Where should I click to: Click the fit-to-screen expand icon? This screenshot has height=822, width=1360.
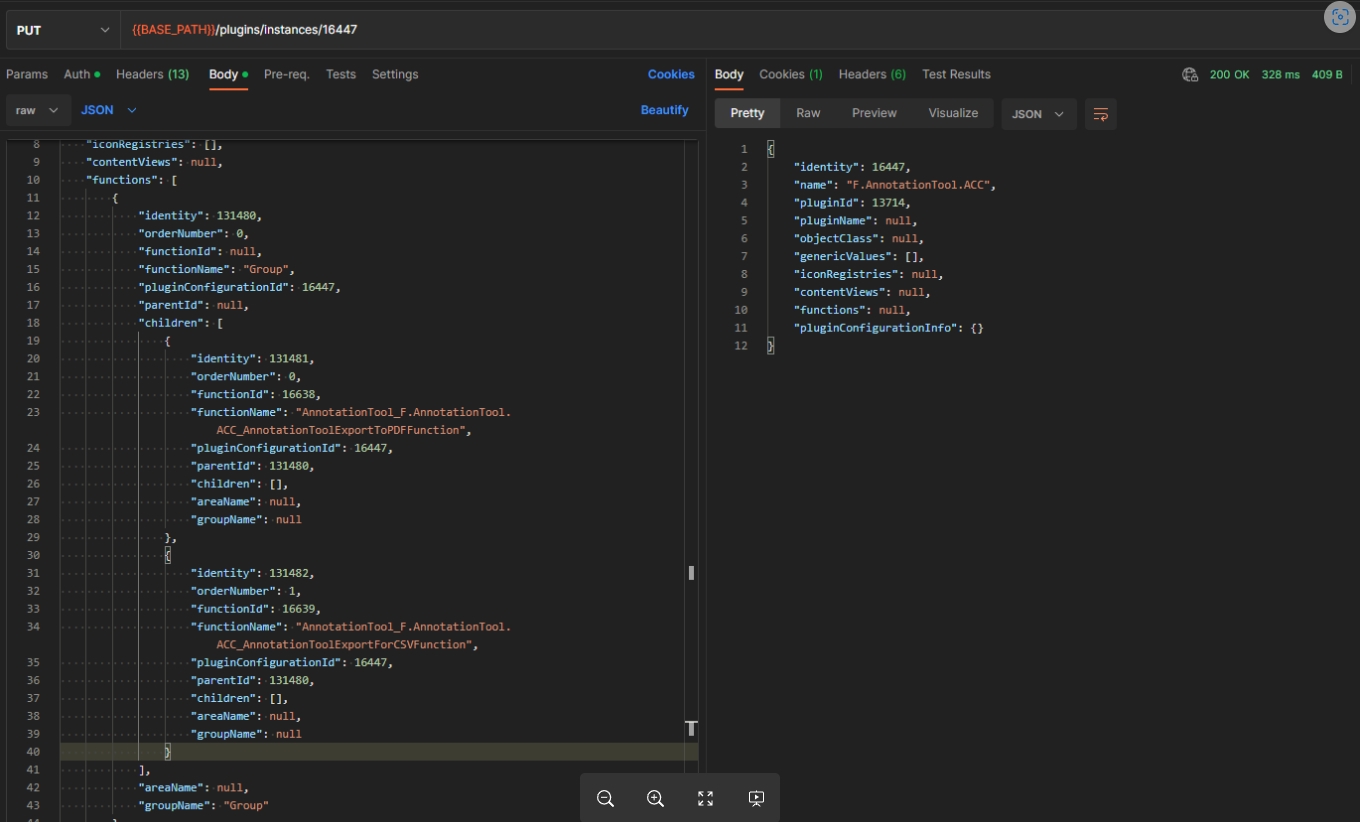pos(705,798)
